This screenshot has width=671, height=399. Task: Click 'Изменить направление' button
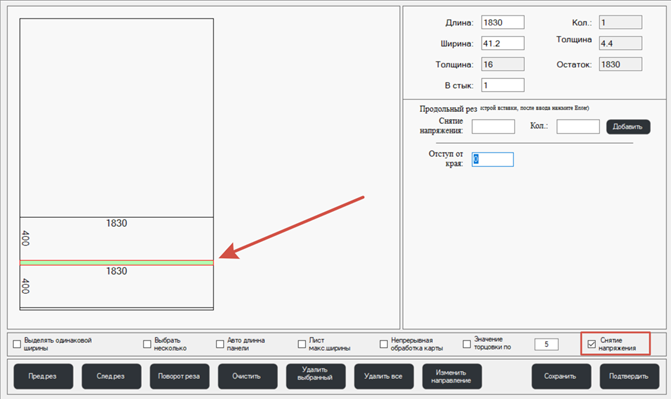tap(452, 376)
